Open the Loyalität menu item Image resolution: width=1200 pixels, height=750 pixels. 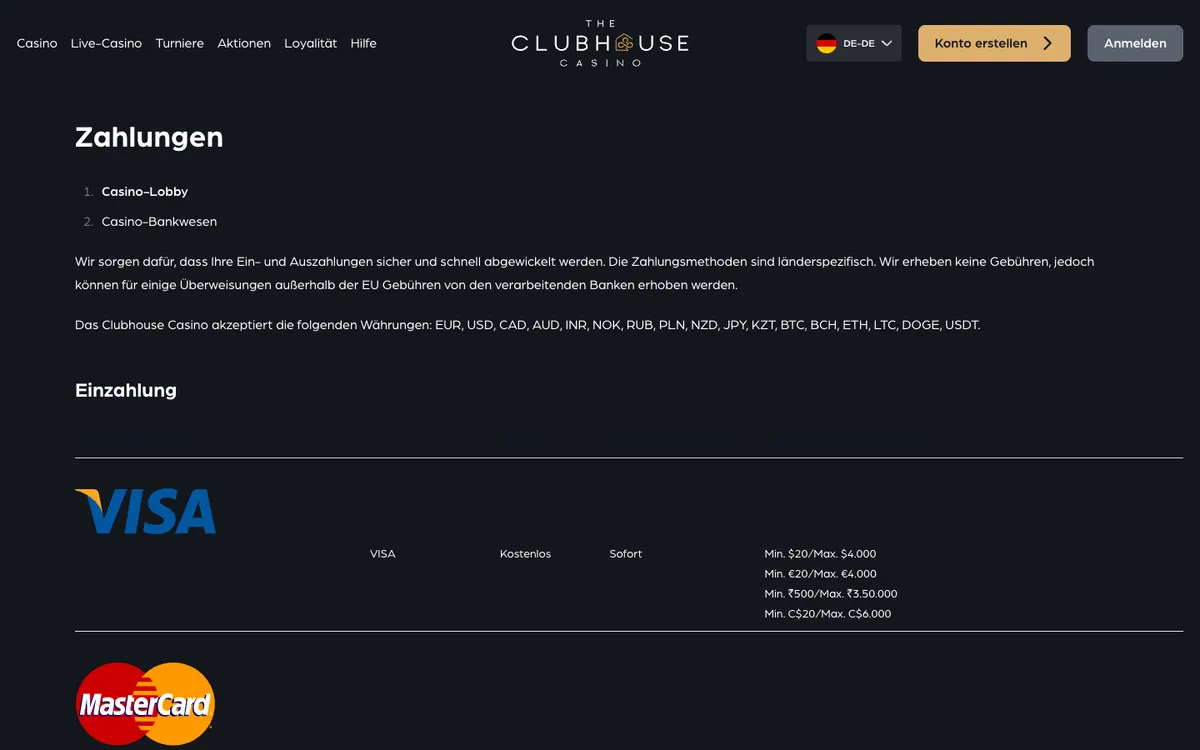tap(310, 43)
